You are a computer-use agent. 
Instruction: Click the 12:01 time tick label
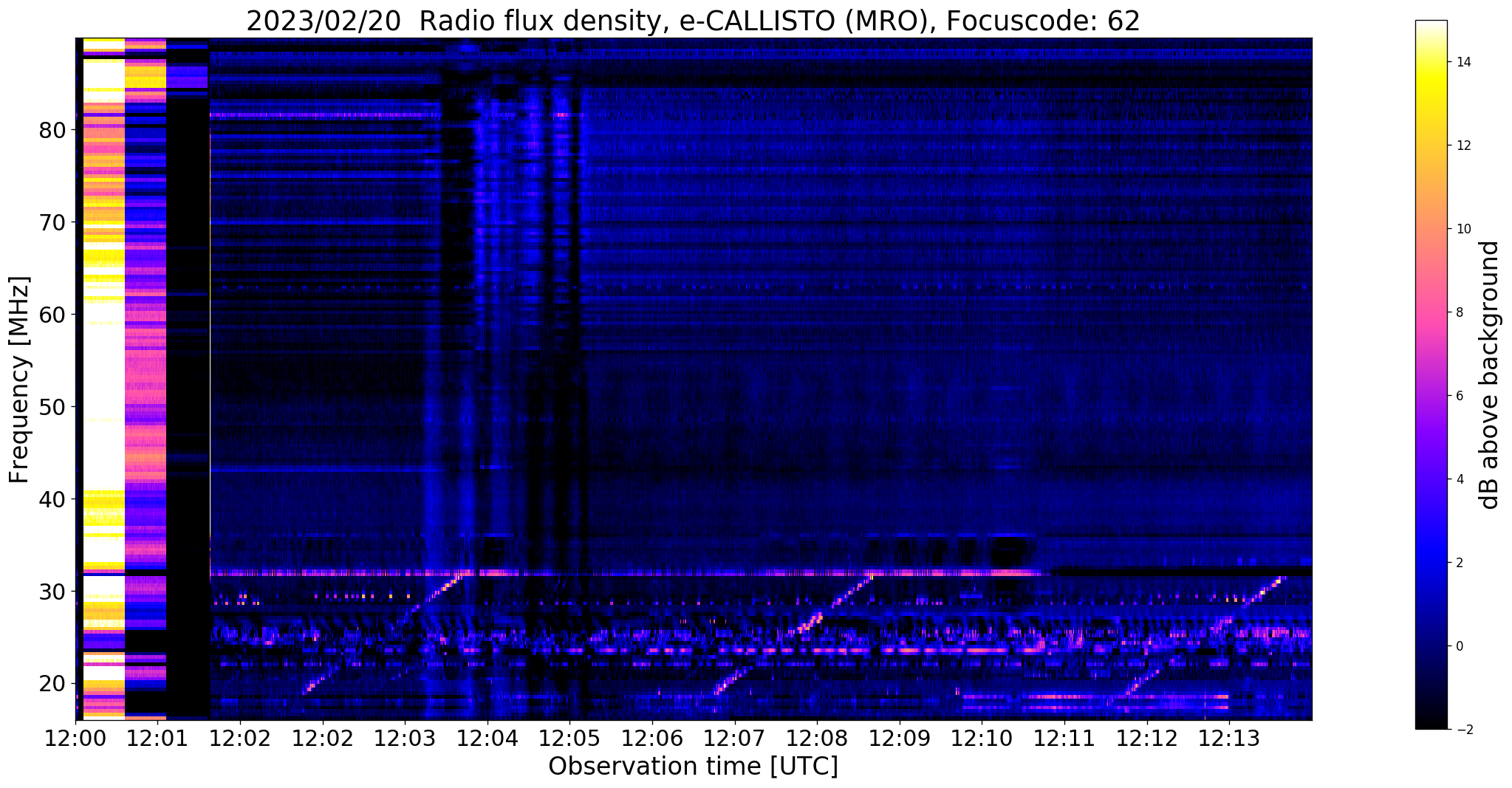point(157,738)
